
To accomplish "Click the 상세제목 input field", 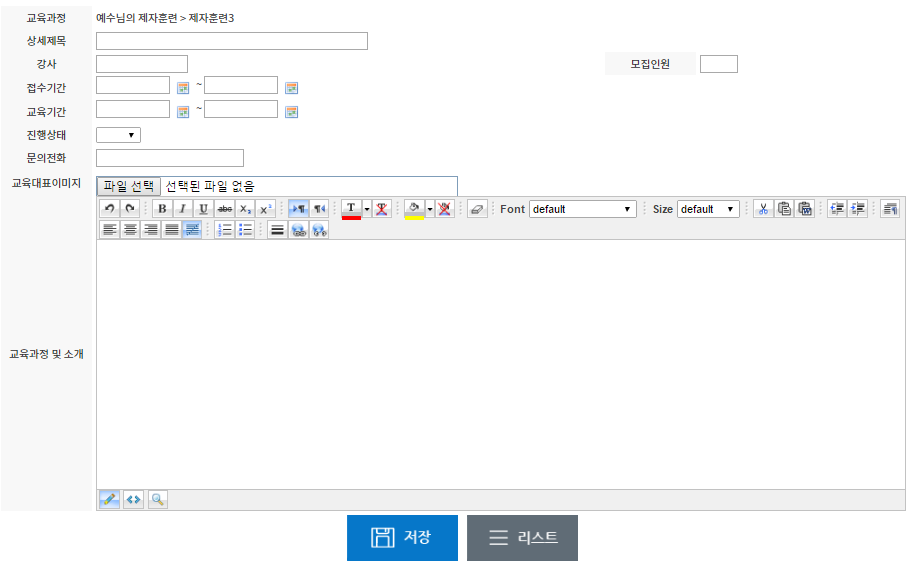I will coord(232,41).
